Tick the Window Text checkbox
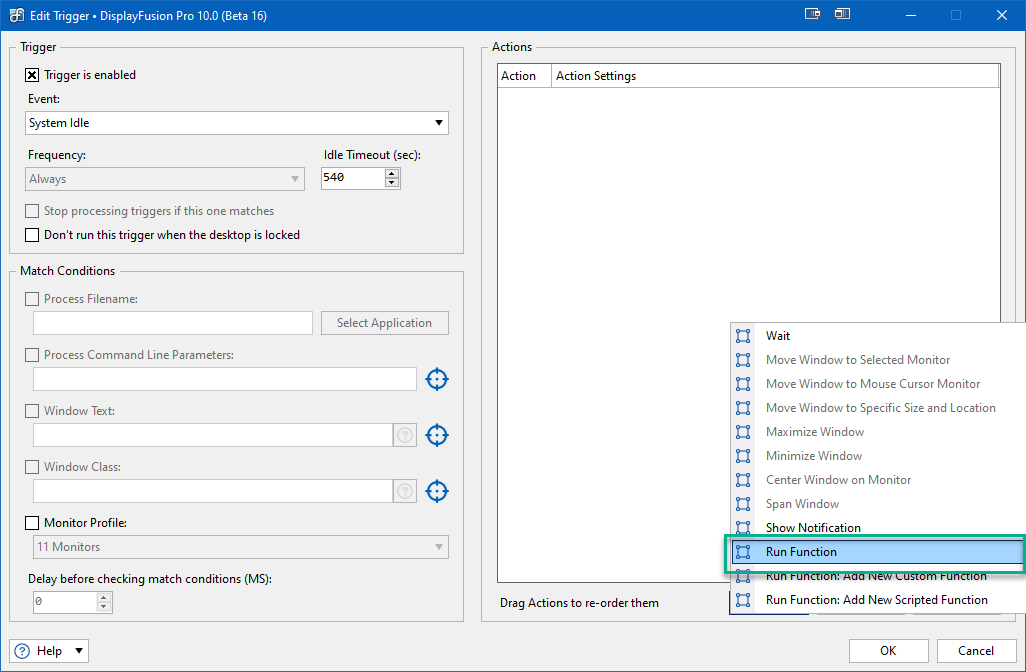 click(31, 411)
